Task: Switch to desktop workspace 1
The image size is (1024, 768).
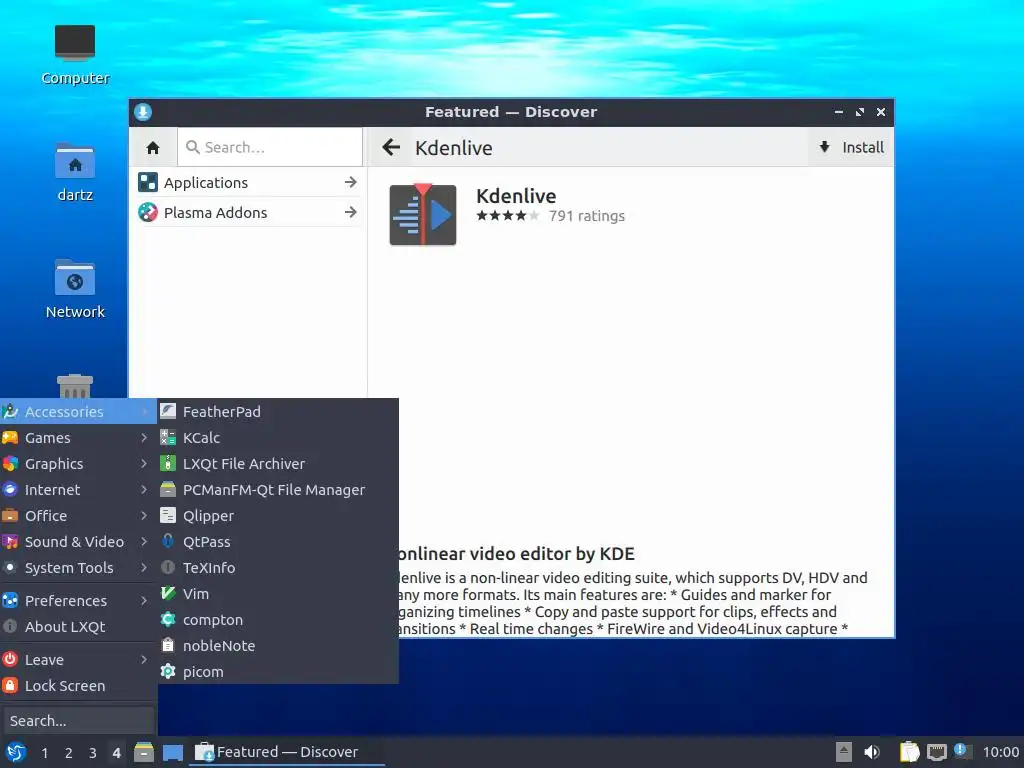Action: pyautogui.click(x=44, y=753)
